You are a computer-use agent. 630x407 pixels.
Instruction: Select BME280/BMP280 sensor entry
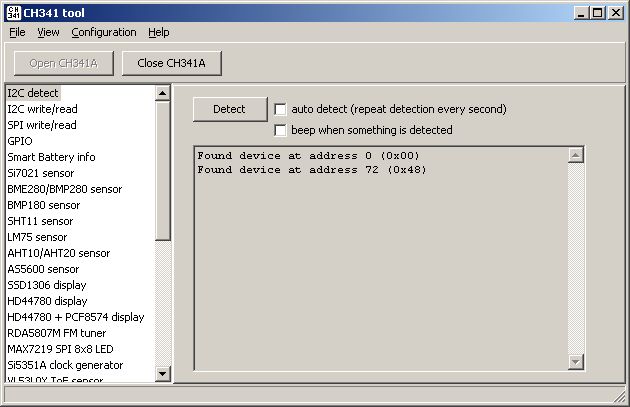[65, 189]
